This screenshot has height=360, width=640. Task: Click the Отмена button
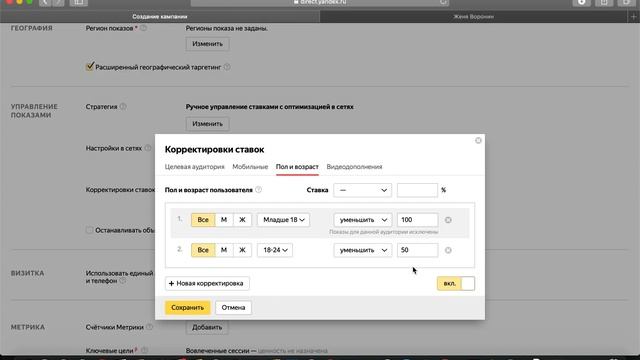233,307
